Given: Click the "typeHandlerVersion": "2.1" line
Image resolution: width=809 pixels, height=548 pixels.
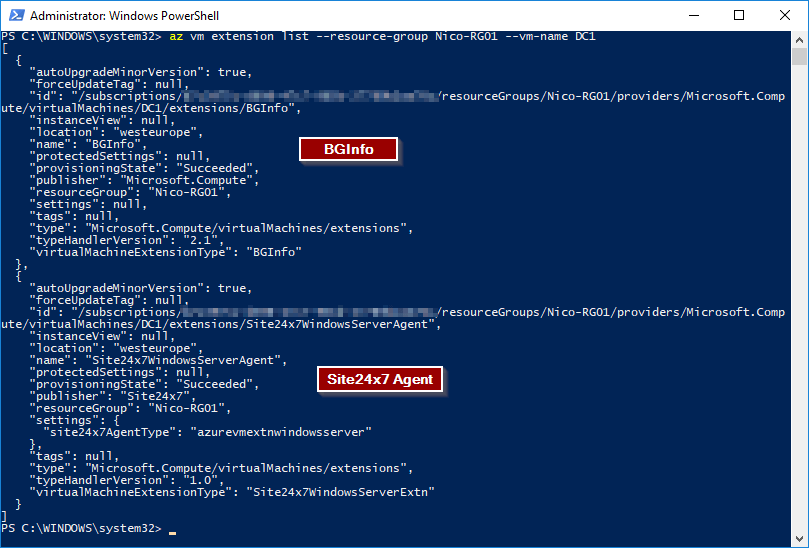Looking at the screenshot, I should [127, 240].
